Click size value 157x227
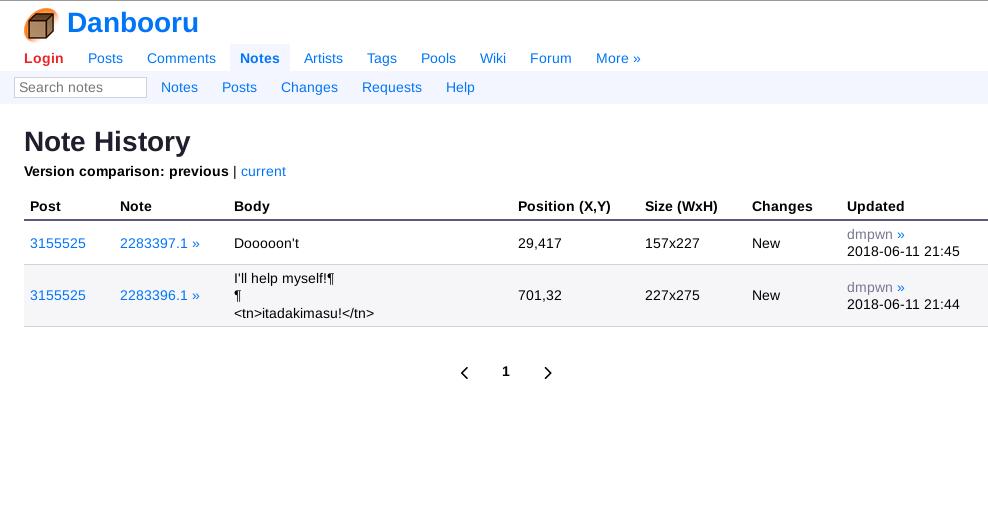988x518 pixels. [x=672, y=243]
